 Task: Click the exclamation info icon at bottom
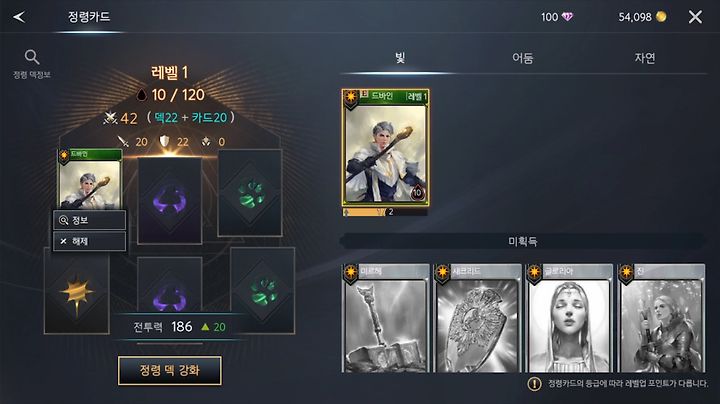click(x=534, y=384)
